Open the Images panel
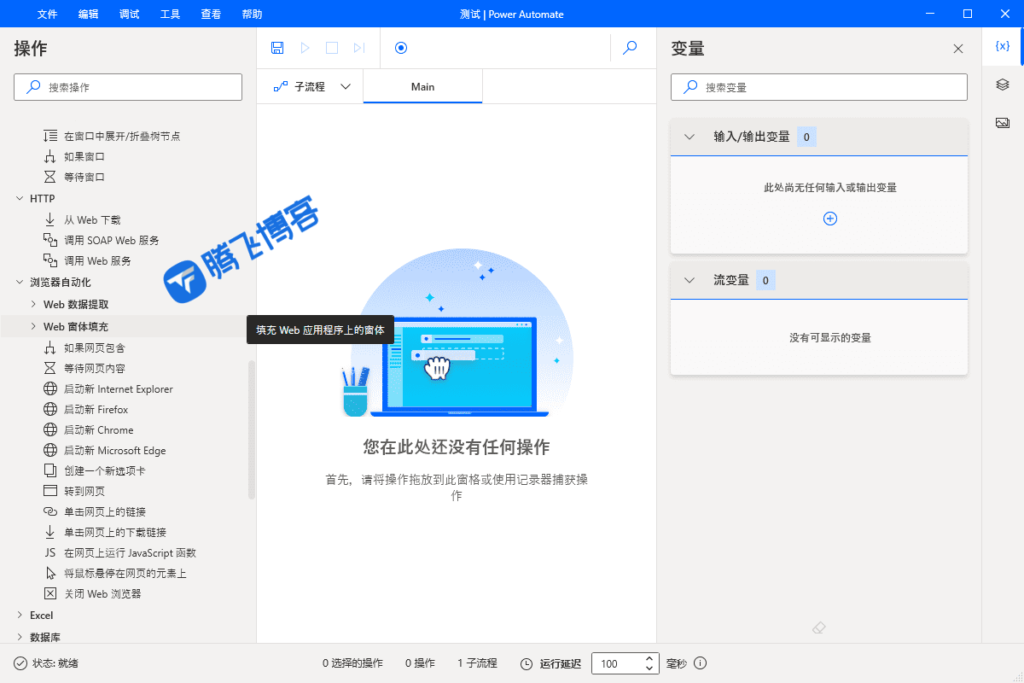 tap(1004, 122)
